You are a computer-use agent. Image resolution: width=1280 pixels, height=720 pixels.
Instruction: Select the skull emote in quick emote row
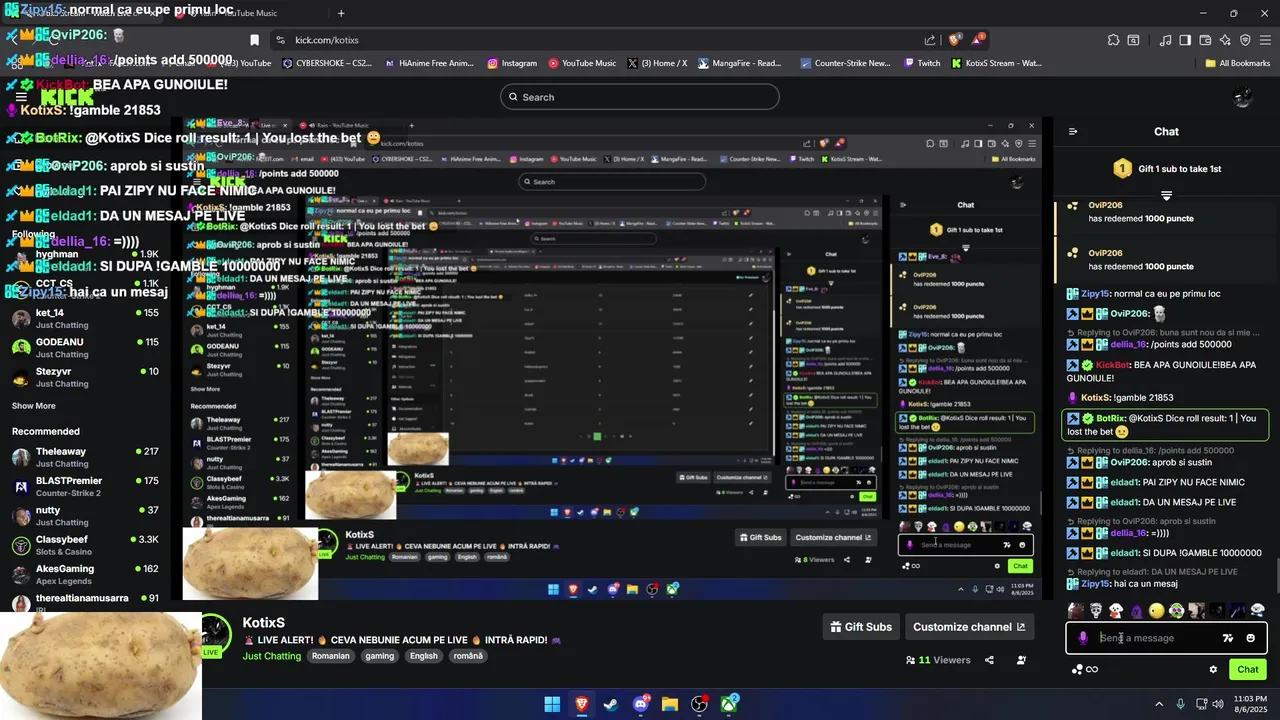(1096, 610)
